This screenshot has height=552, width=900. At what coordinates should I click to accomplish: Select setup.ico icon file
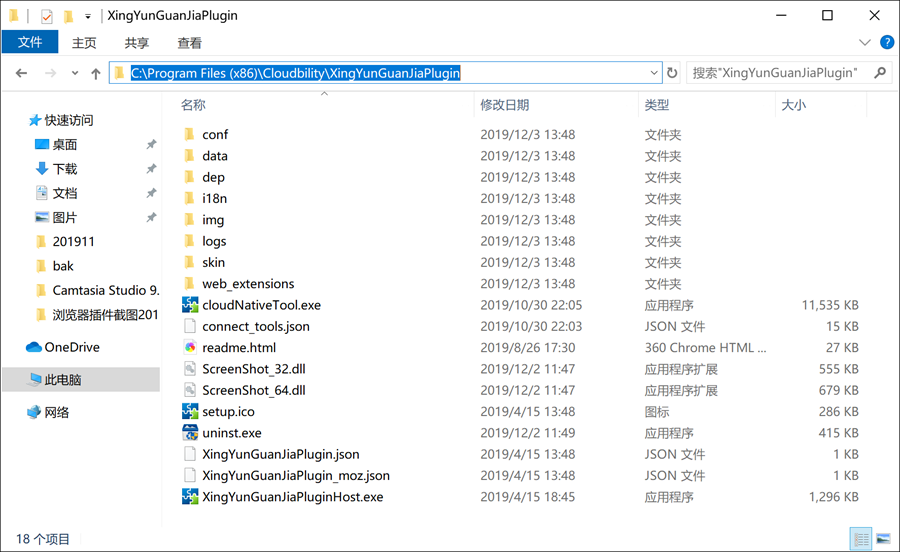190,411
